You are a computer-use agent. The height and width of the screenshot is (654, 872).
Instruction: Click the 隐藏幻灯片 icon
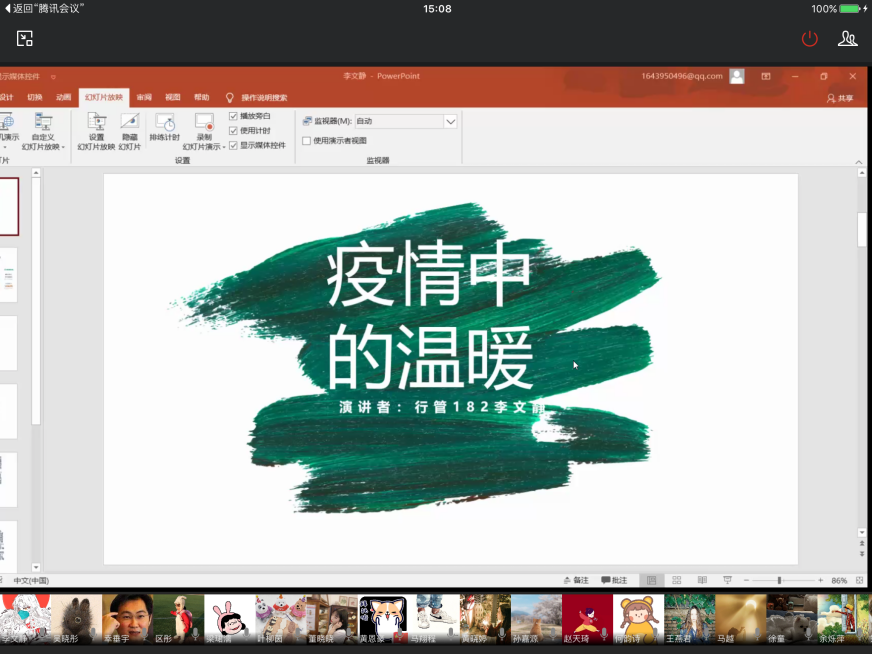pyautogui.click(x=130, y=129)
